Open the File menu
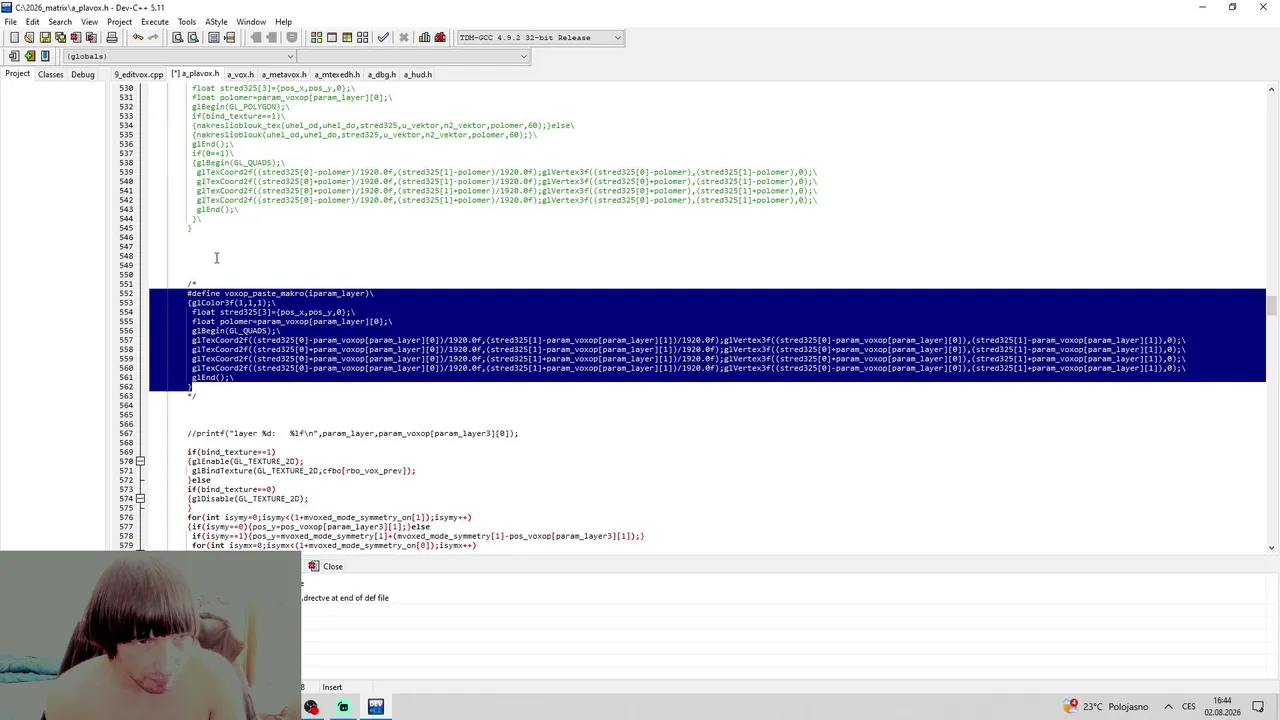The height and width of the screenshot is (720, 1280). [x=10, y=22]
